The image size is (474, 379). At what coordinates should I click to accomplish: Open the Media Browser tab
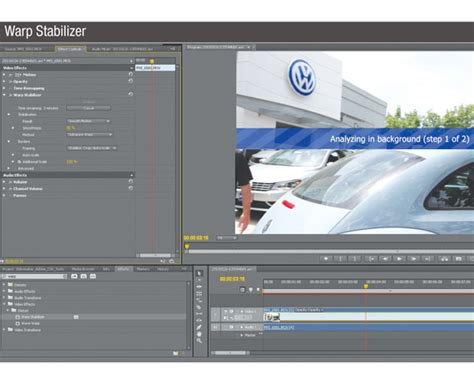pos(83,269)
